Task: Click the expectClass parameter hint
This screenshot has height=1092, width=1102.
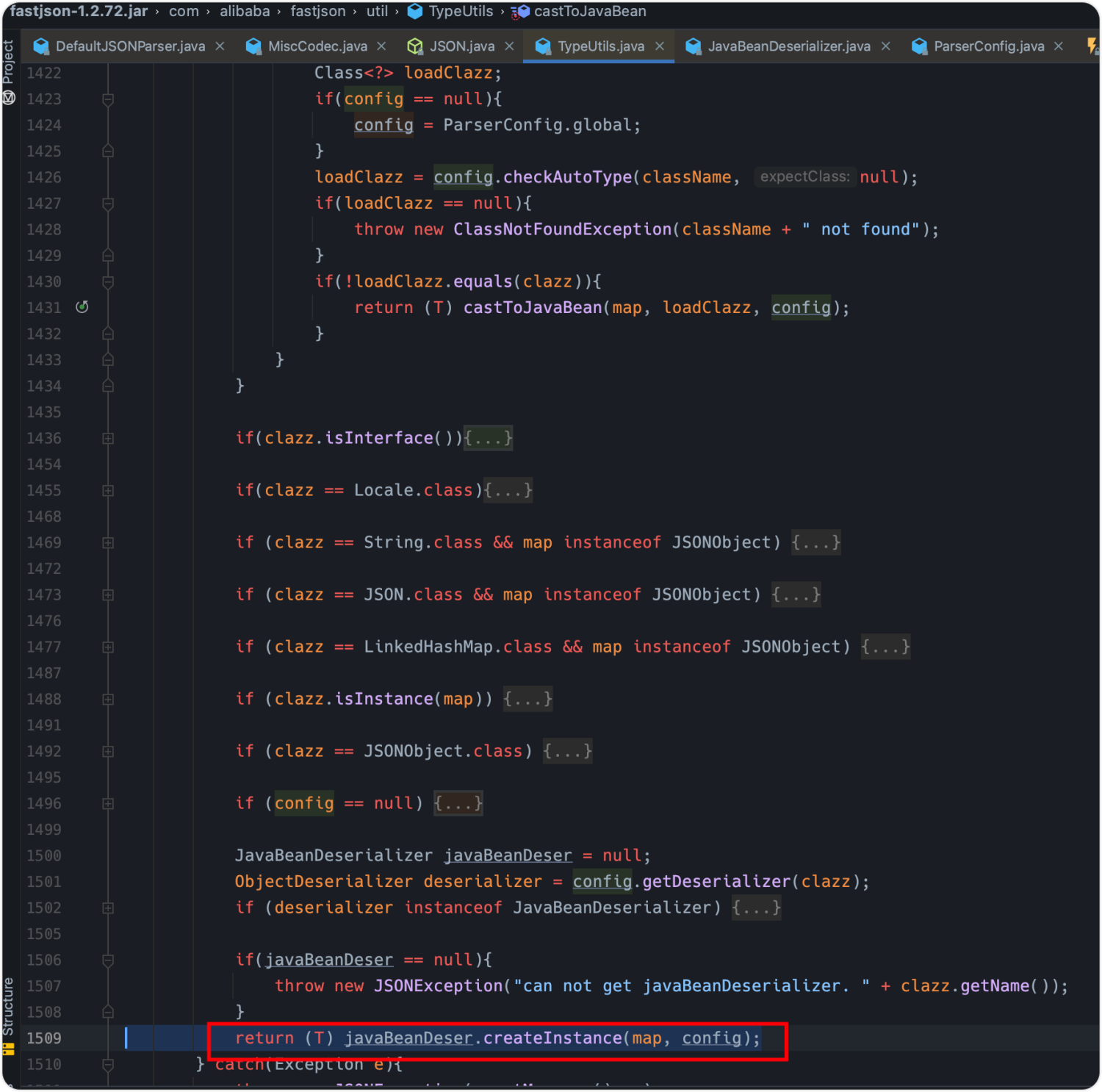Action: 804,177
